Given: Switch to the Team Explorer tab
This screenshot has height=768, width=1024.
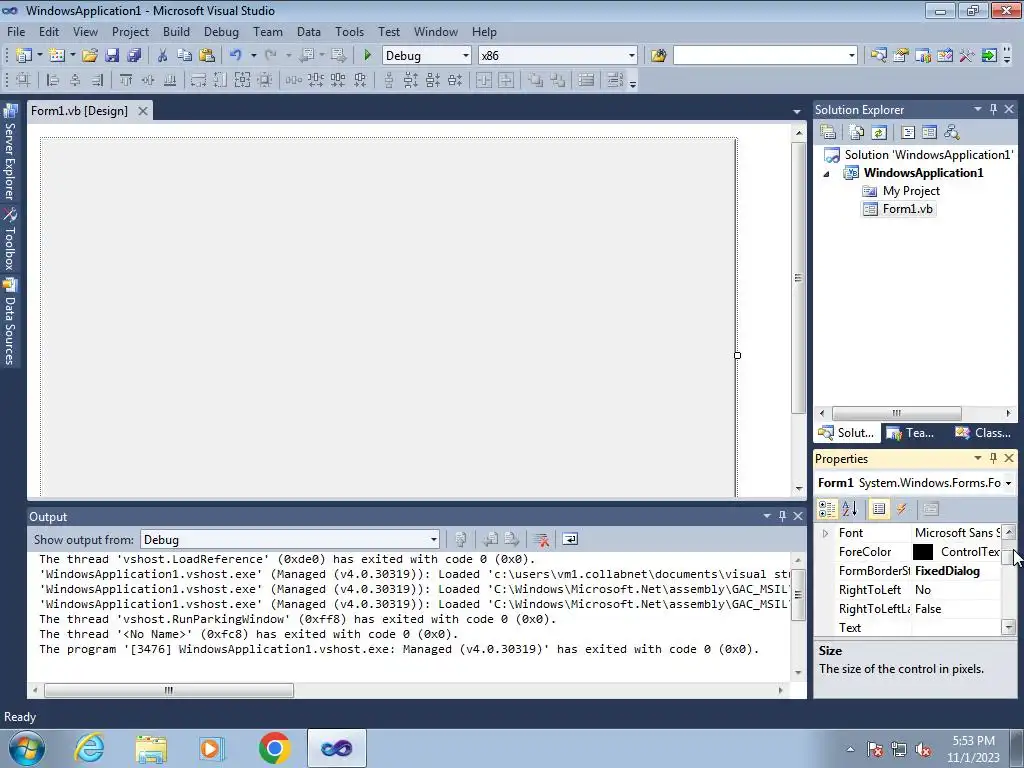Looking at the screenshot, I should click(x=911, y=432).
